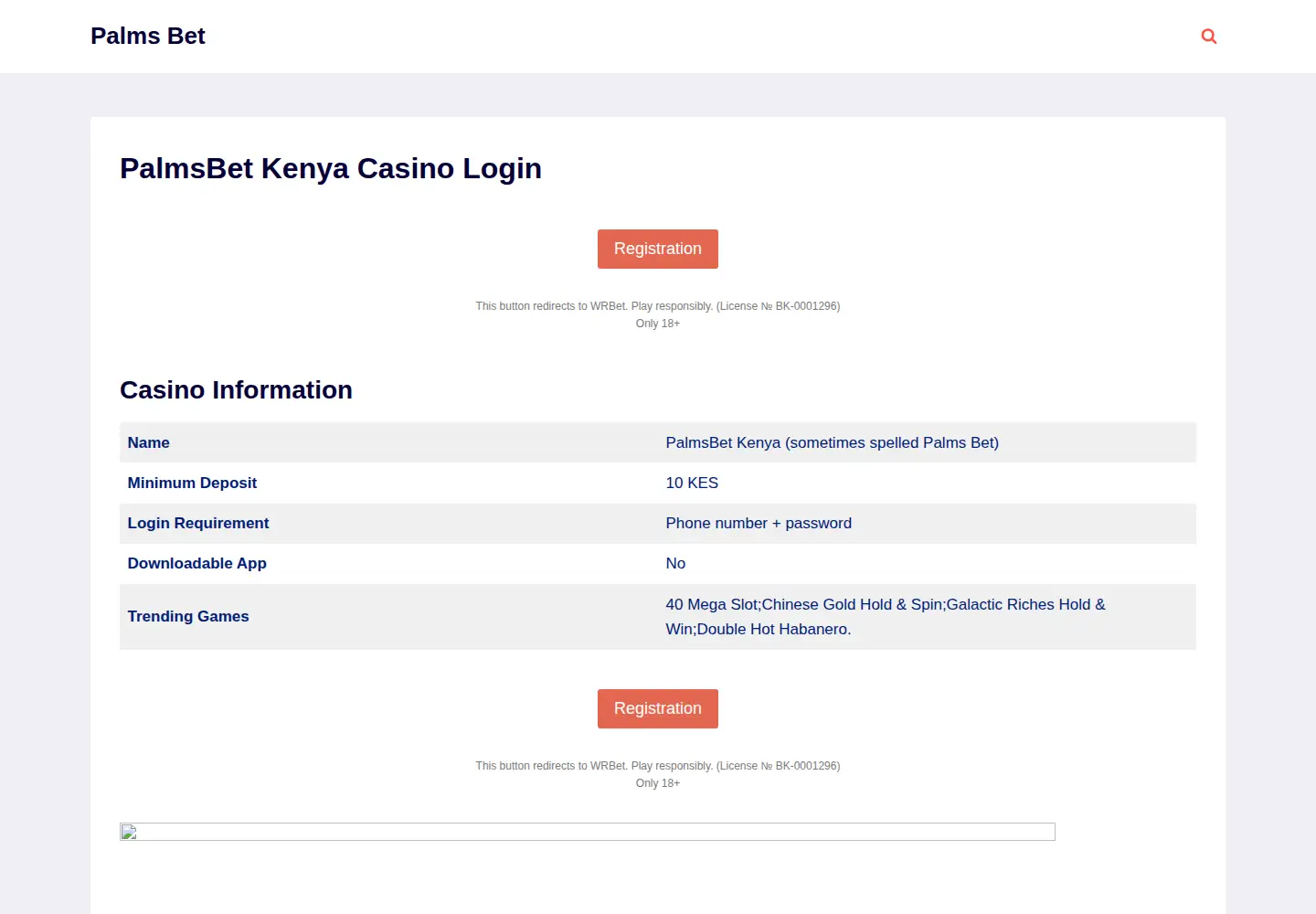Select the 'Casino Information' heading

[x=236, y=389]
